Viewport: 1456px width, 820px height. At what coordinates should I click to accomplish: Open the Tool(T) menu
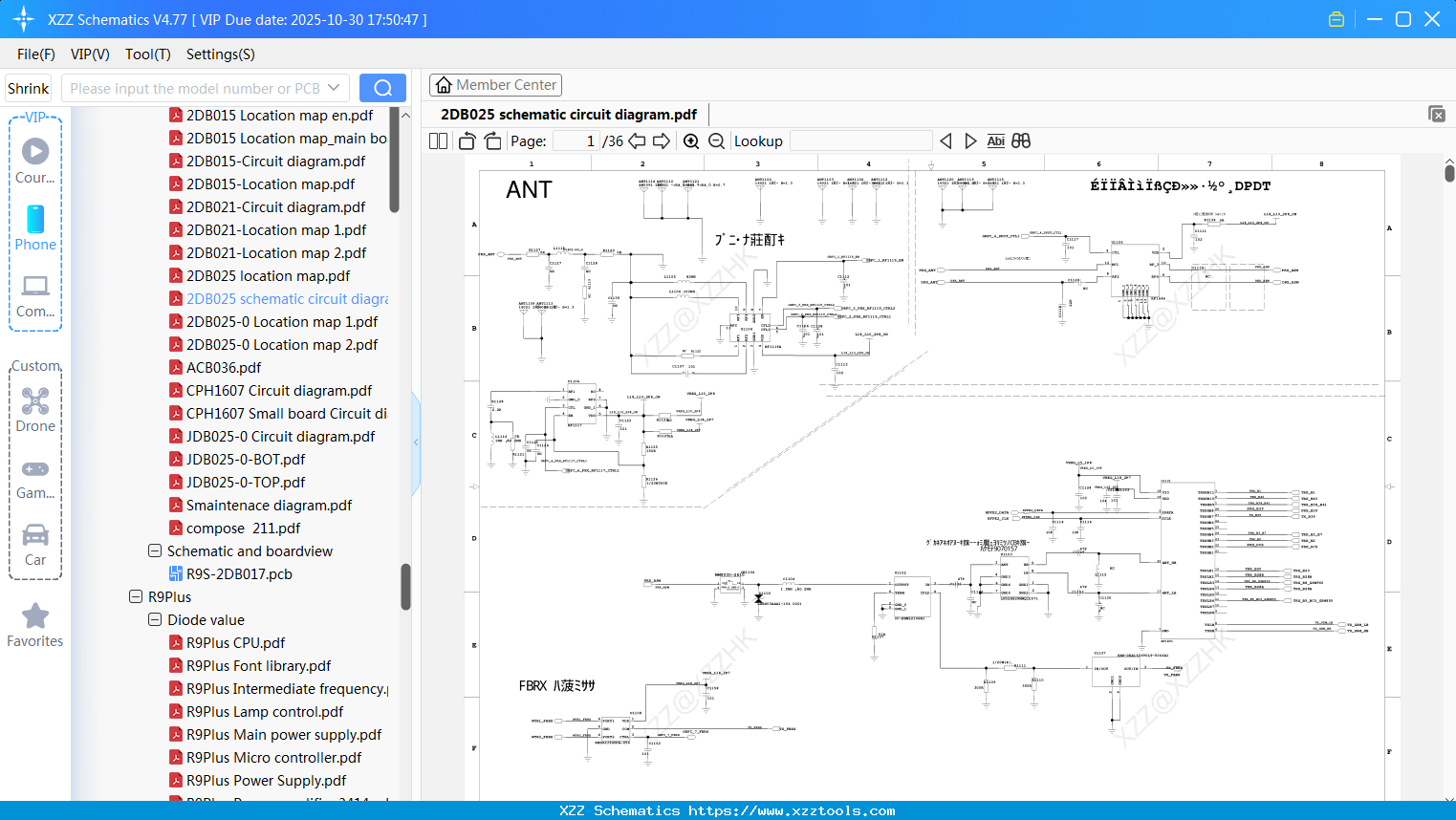147,54
